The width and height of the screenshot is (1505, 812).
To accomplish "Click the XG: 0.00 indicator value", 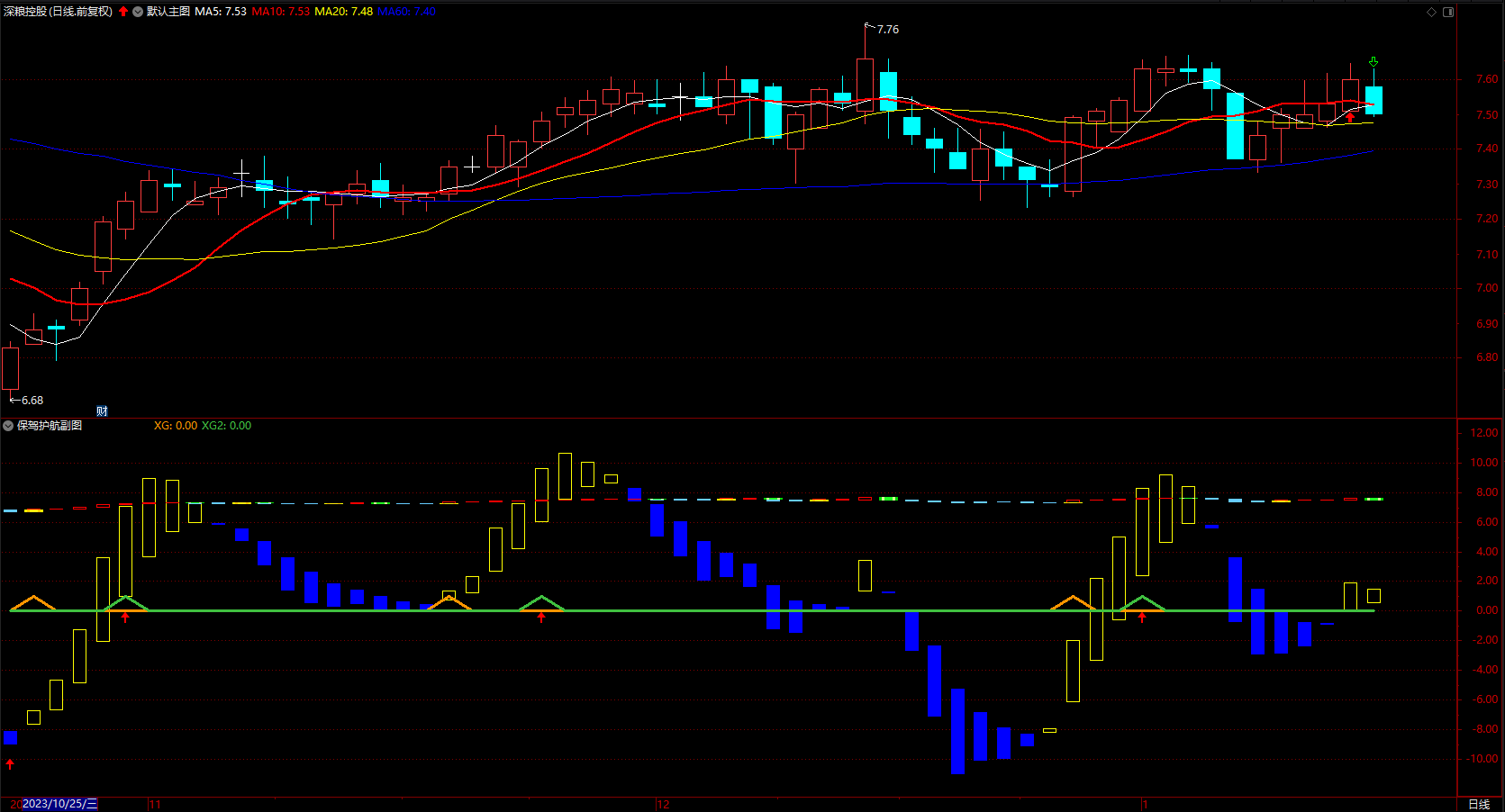I will tap(176, 426).
